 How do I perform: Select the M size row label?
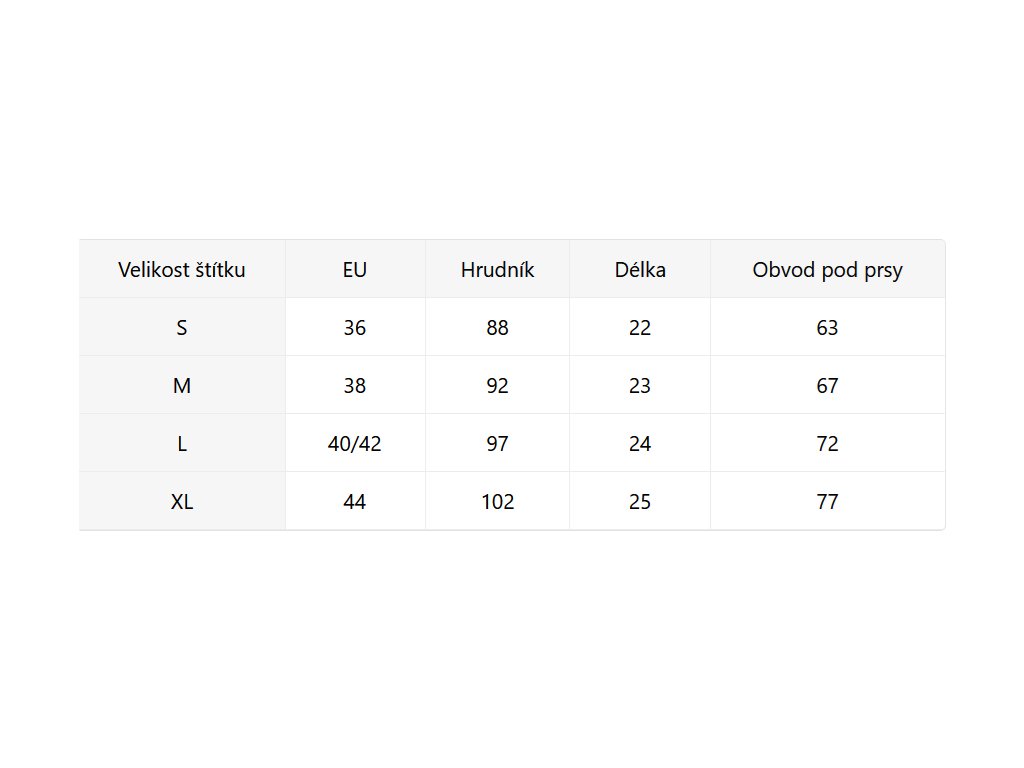182,385
